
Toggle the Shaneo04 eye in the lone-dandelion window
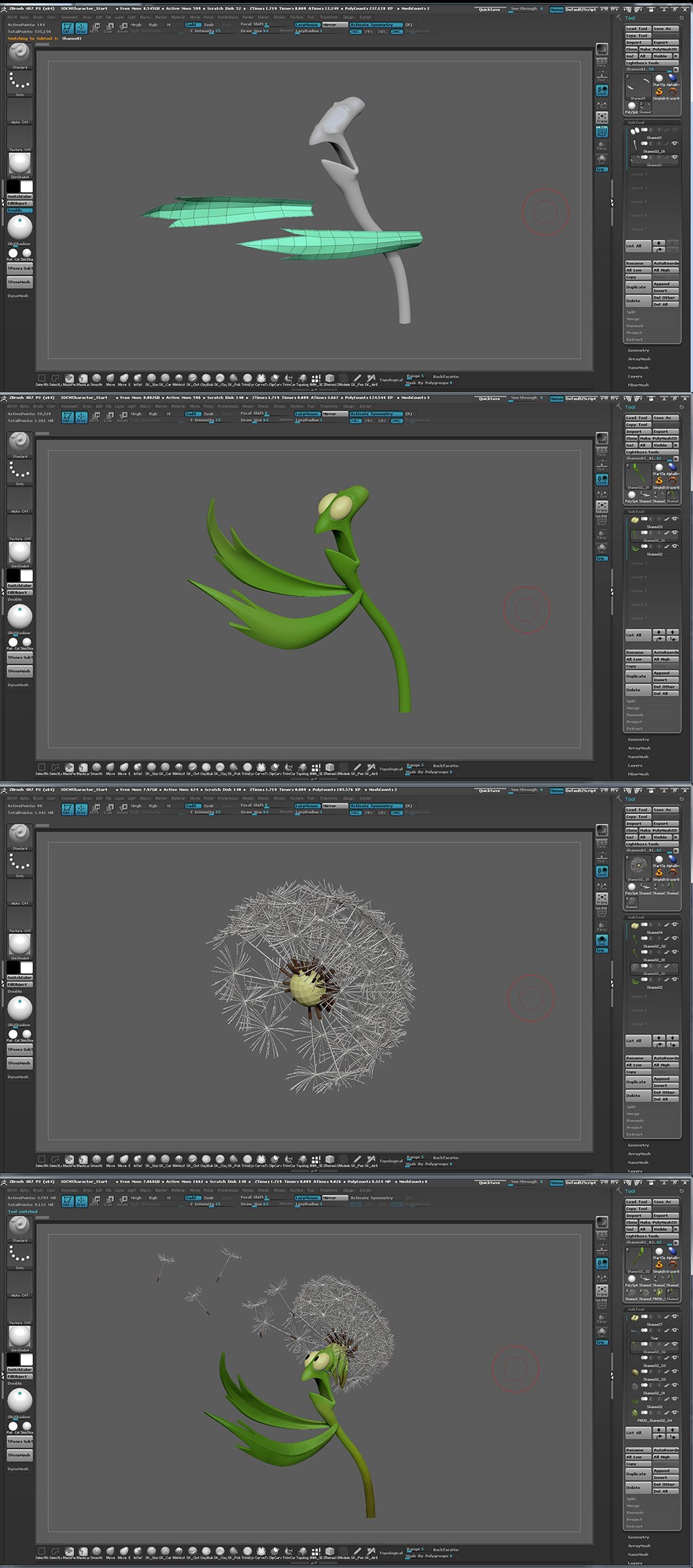pyautogui.click(x=675, y=924)
